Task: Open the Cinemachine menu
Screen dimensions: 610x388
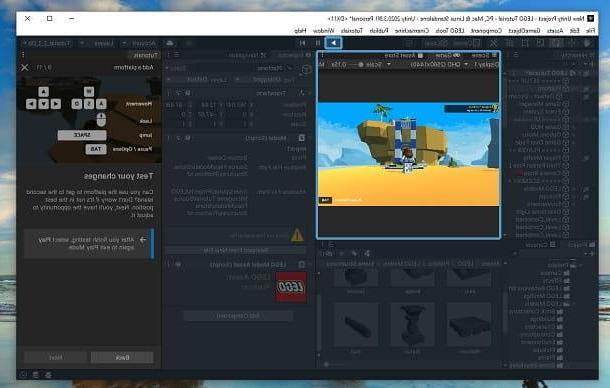Action: tap(412, 30)
